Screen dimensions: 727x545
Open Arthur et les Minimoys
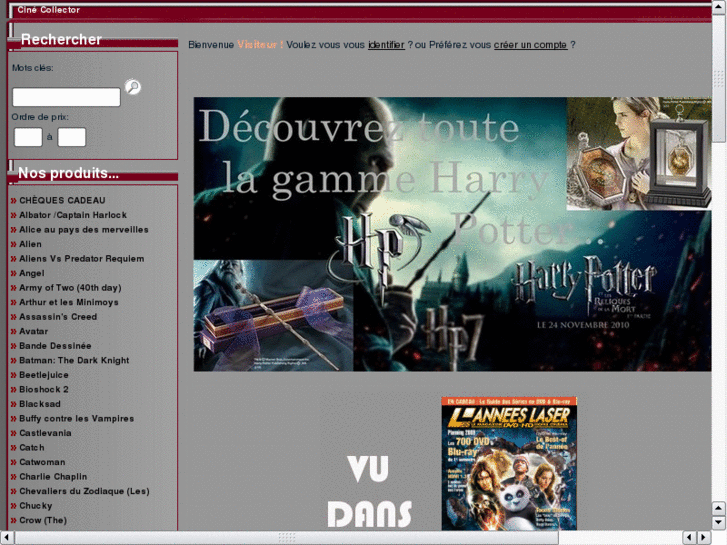69,302
